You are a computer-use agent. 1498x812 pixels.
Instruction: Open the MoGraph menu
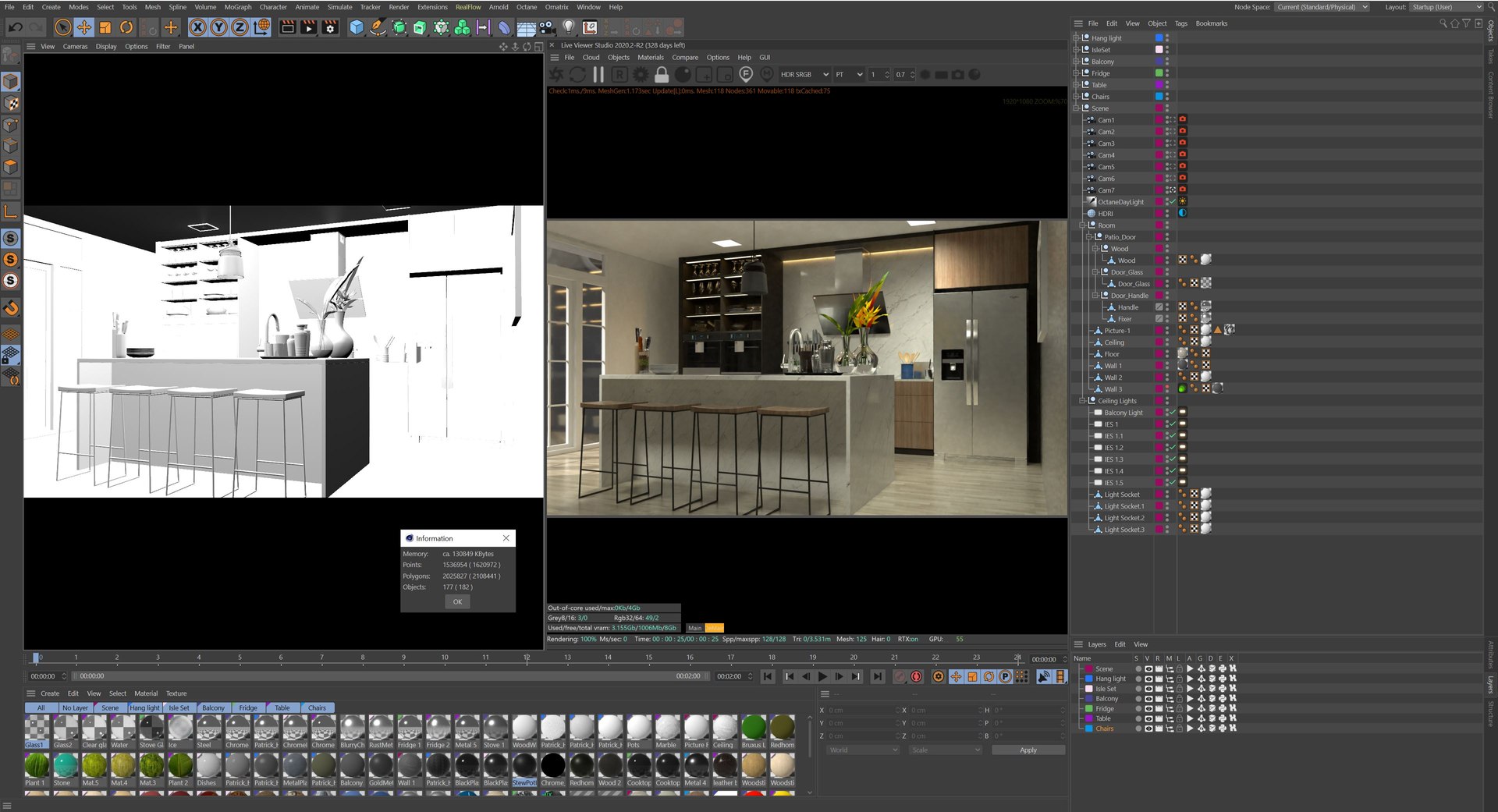coord(238,7)
